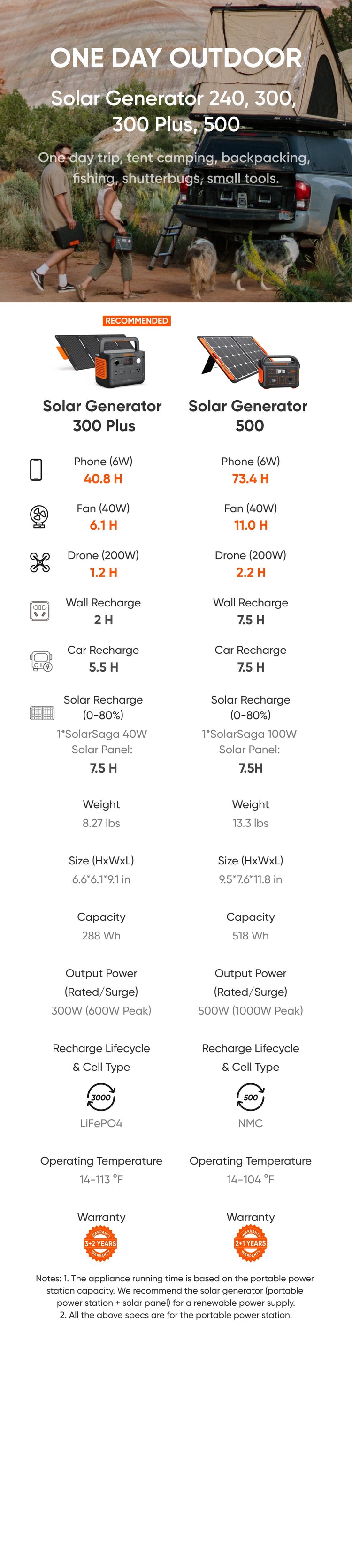Click the phone icon beside Phone (6W)

(37, 470)
